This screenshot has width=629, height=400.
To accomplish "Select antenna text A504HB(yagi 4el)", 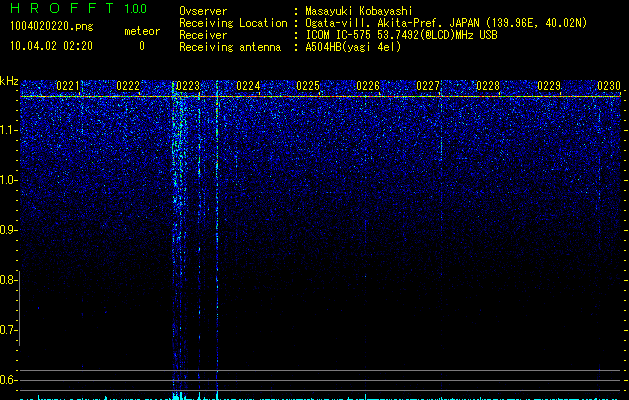I will 353,47.
